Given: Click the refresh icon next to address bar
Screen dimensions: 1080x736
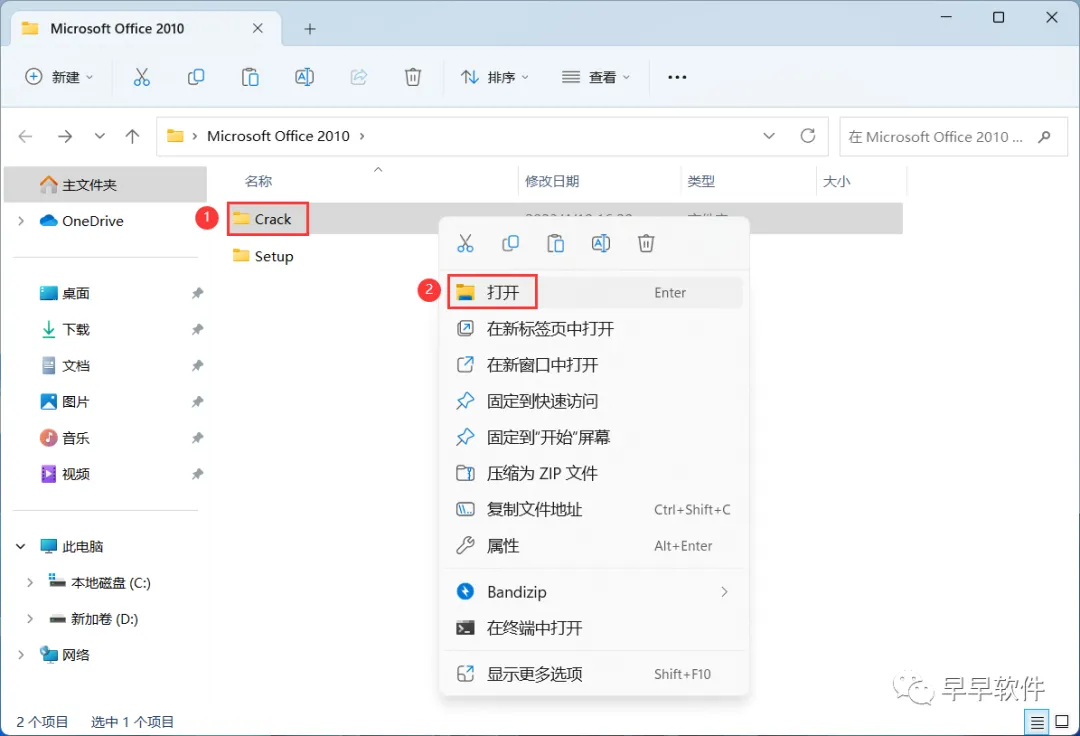Looking at the screenshot, I should (x=808, y=136).
